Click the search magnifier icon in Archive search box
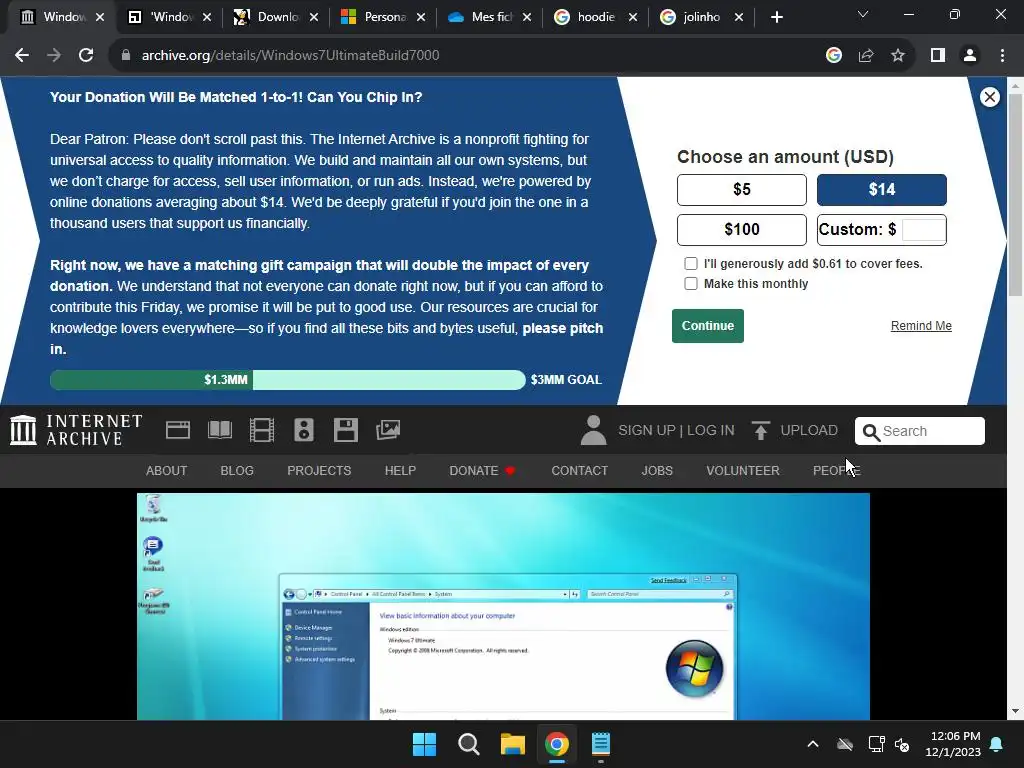Screen dimensions: 1024x768 pyautogui.click(x=871, y=432)
